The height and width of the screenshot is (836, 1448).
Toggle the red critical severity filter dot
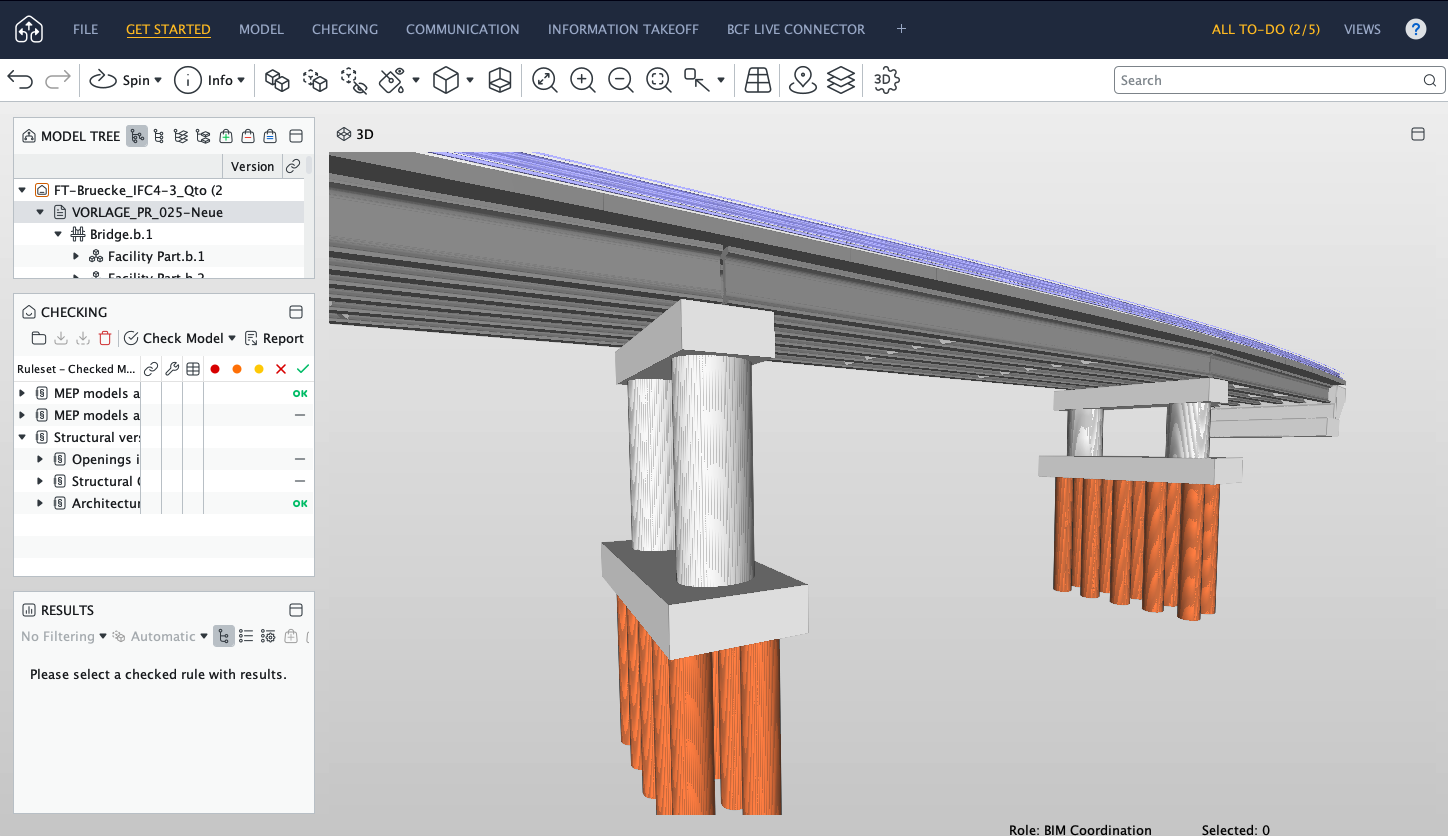(215, 369)
